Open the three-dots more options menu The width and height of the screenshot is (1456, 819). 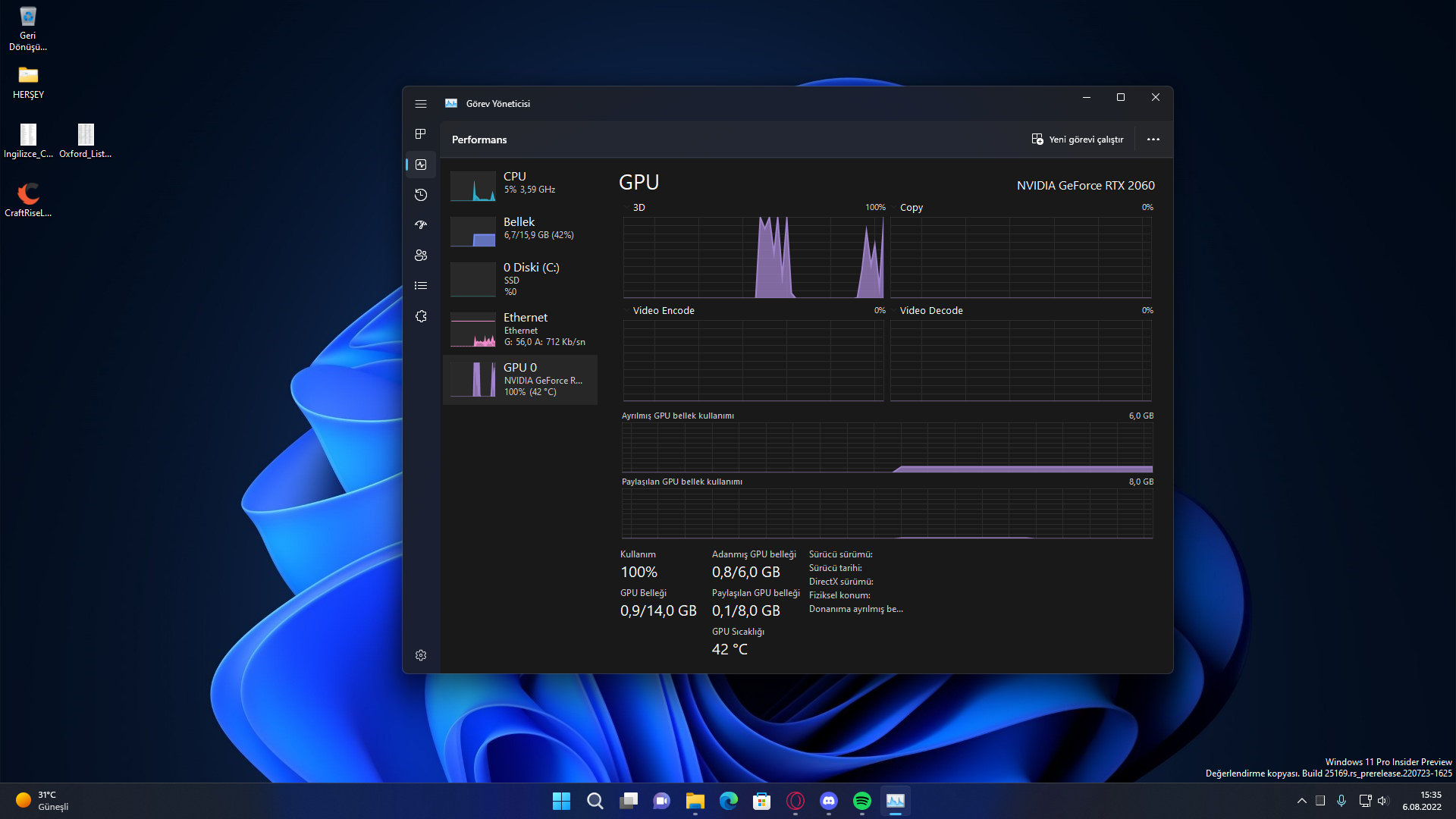(1153, 140)
